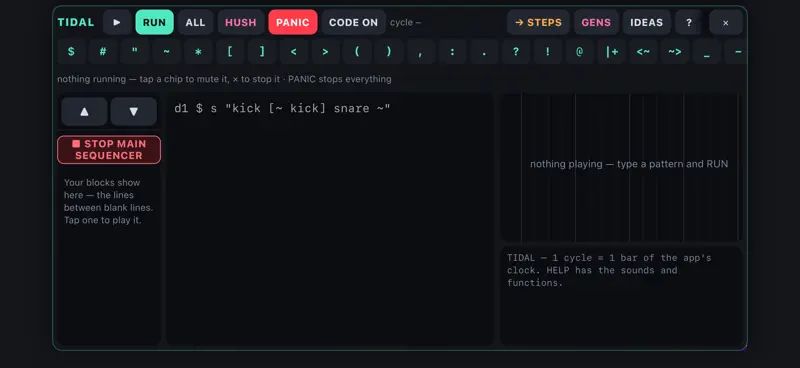Viewport: 800px width, 368px height.
Task: Insert the double-quote symbol chip
Action: (135, 52)
